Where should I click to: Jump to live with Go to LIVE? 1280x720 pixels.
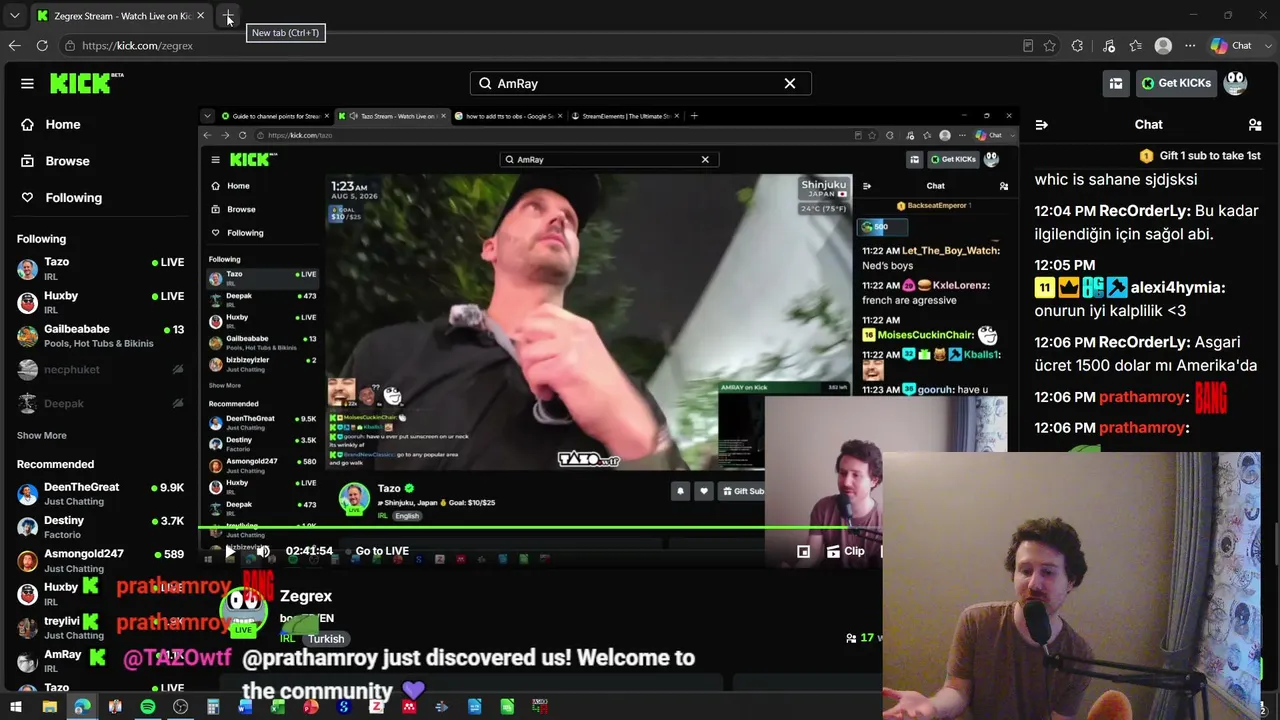click(382, 551)
